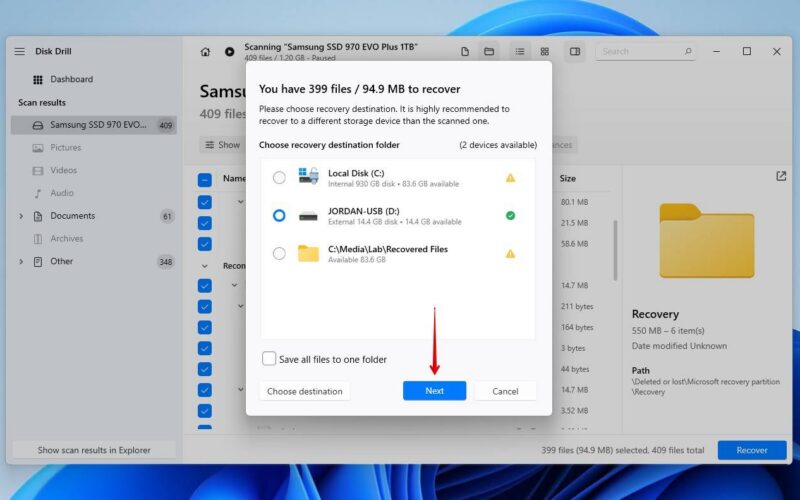Click the Show filter button
The image size is (800, 500).
coord(222,145)
